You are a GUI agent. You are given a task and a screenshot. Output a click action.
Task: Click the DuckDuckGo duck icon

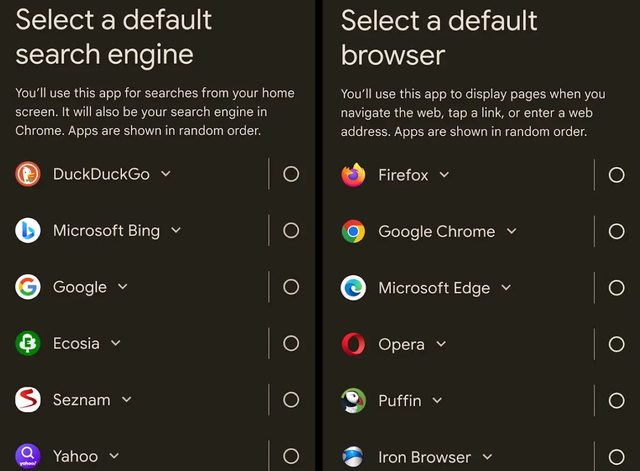28,174
